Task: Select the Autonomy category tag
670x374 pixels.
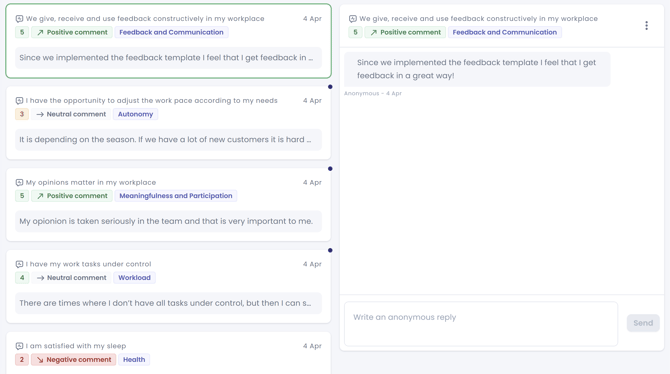Action: (x=135, y=114)
